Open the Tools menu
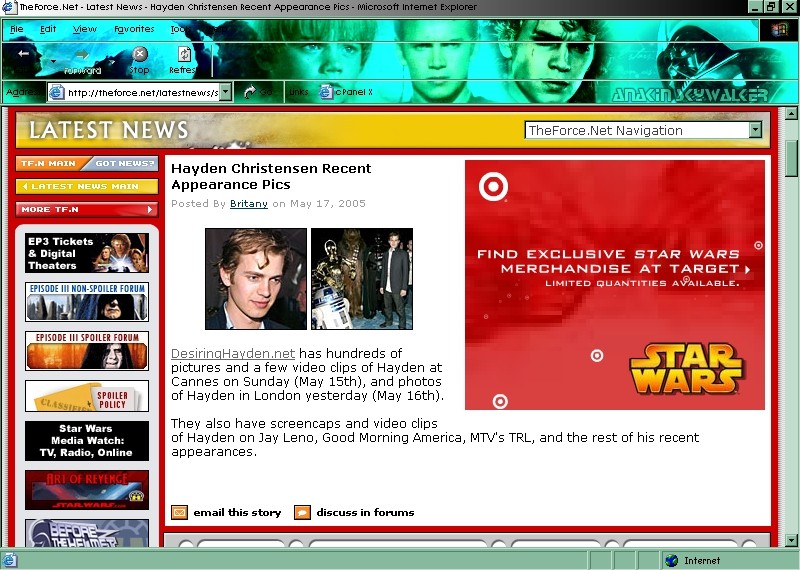The height and width of the screenshot is (570, 800). (x=180, y=29)
